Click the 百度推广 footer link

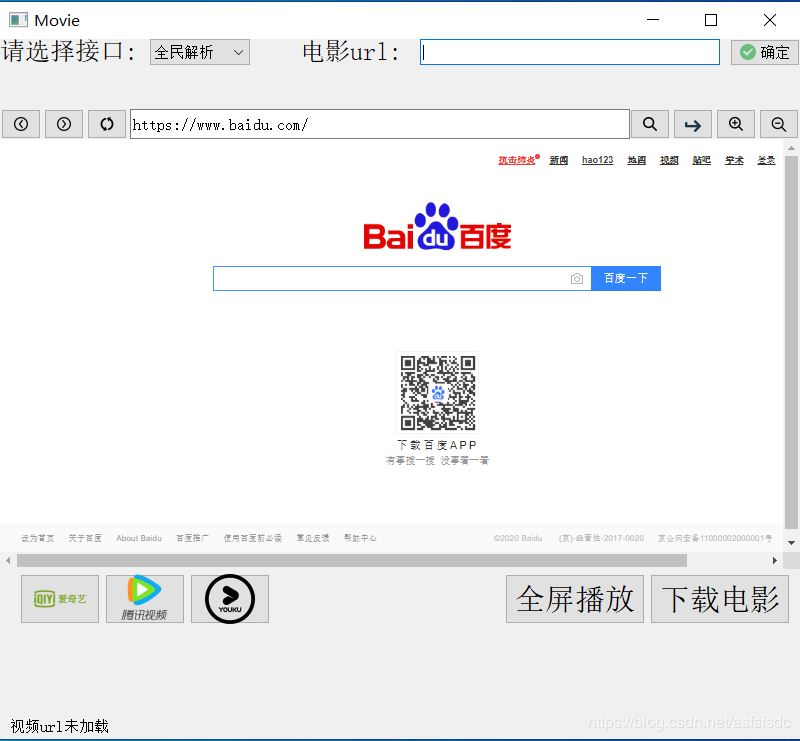click(192, 538)
